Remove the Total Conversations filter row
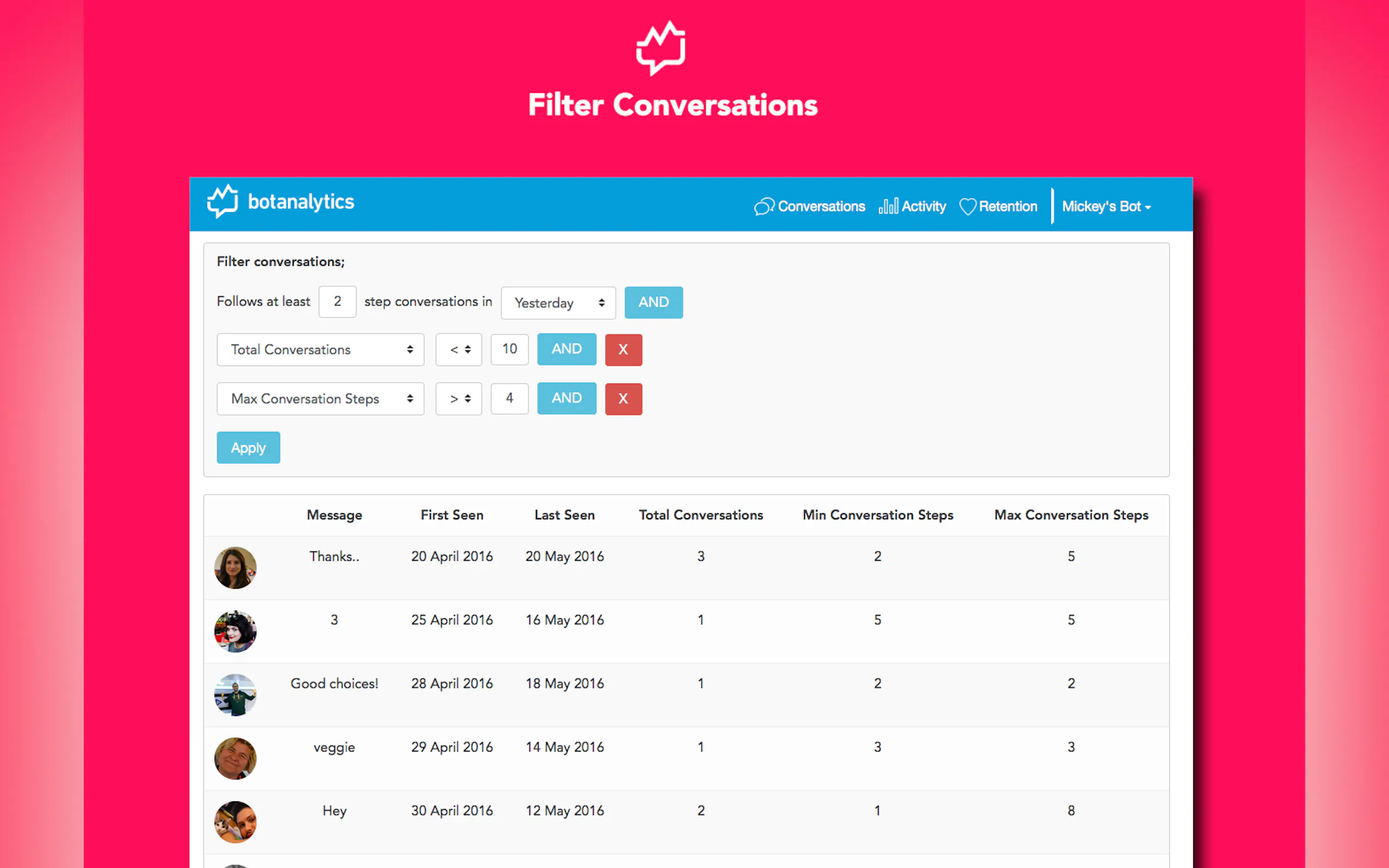Viewport: 1389px width, 868px height. (623, 350)
